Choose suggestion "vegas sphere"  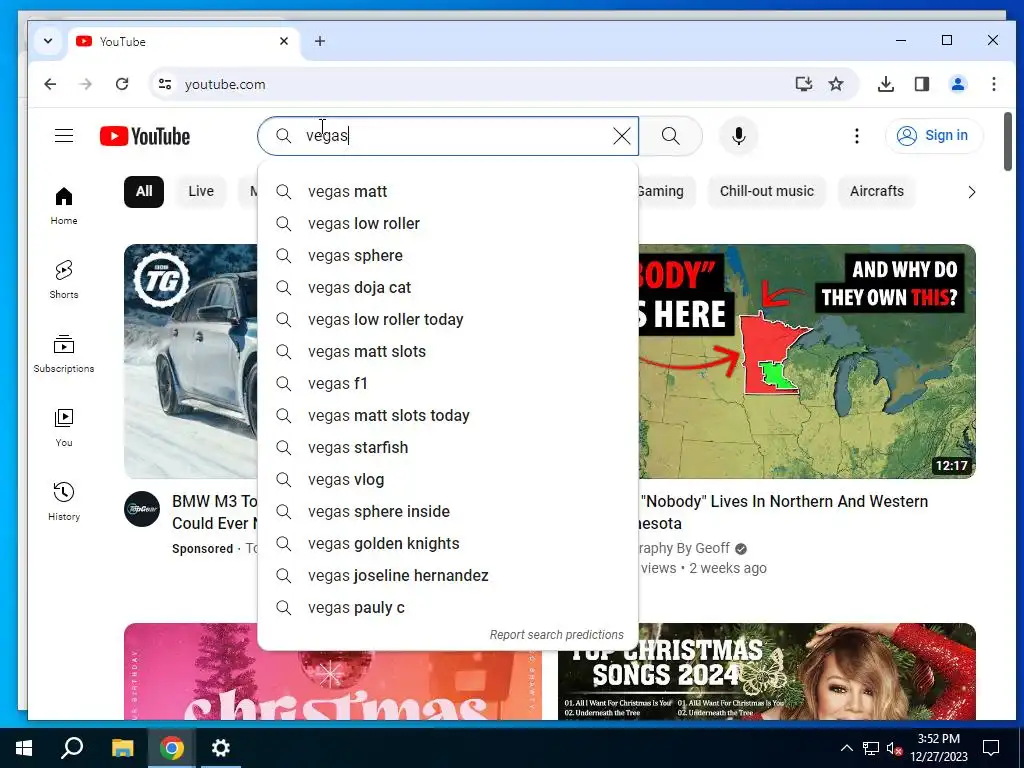[448, 255]
